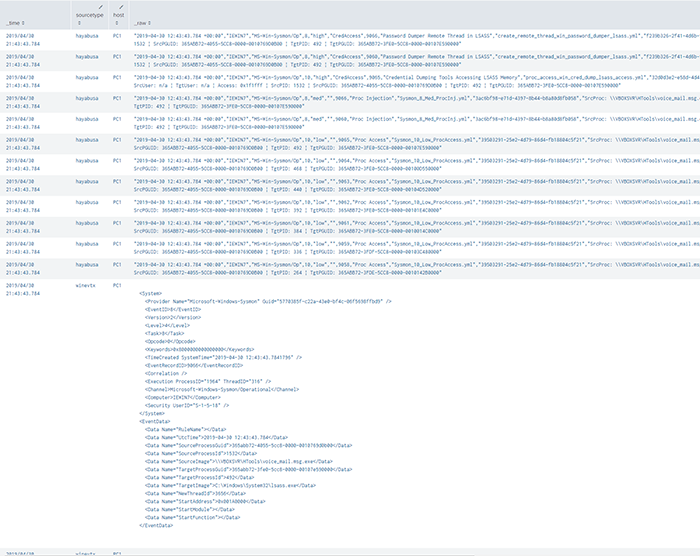Select the _time column header label
The height and width of the screenshot is (556, 700).
coord(13,23)
